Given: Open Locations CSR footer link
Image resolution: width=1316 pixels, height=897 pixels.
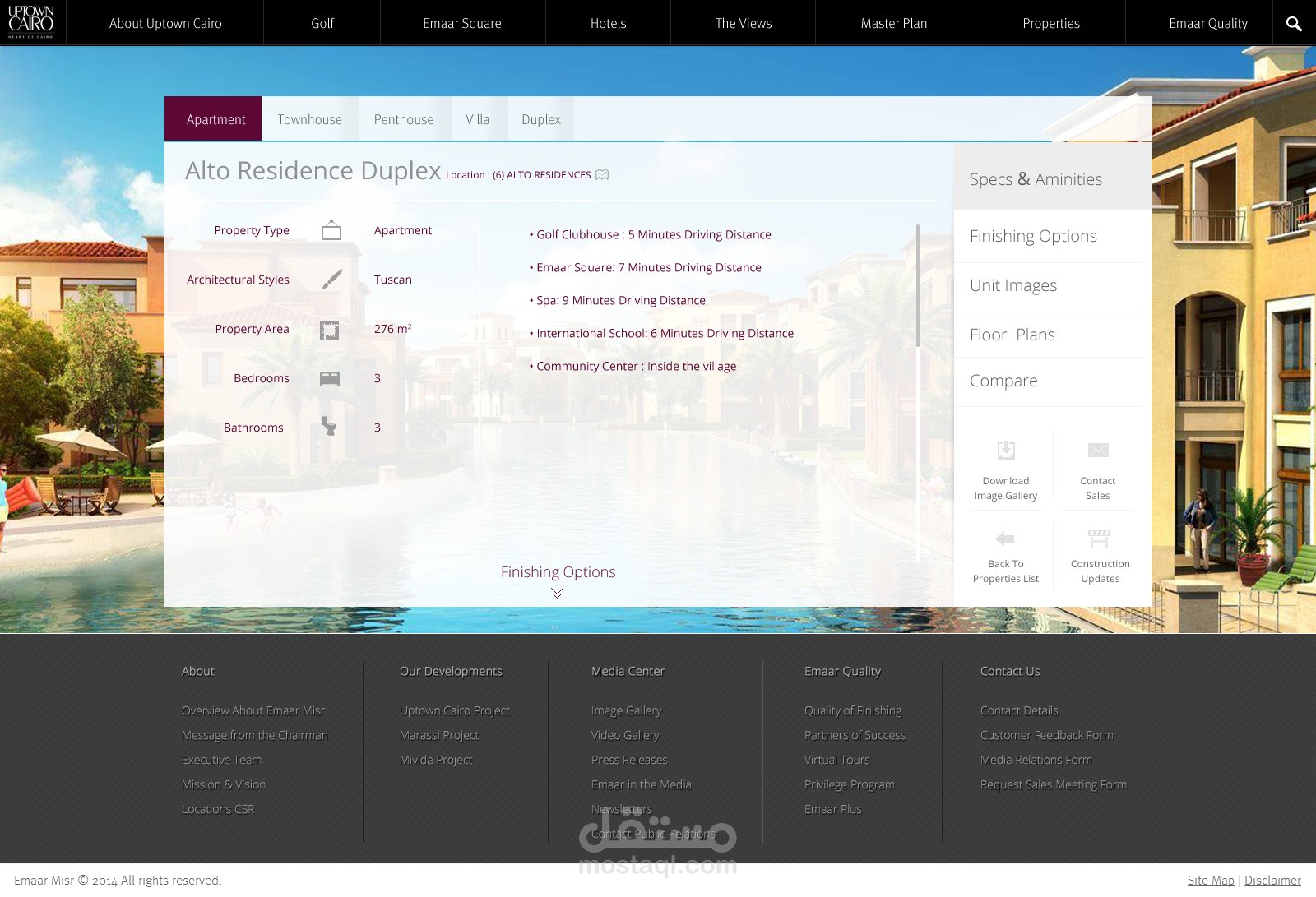Looking at the screenshot, I should (219, 809).
